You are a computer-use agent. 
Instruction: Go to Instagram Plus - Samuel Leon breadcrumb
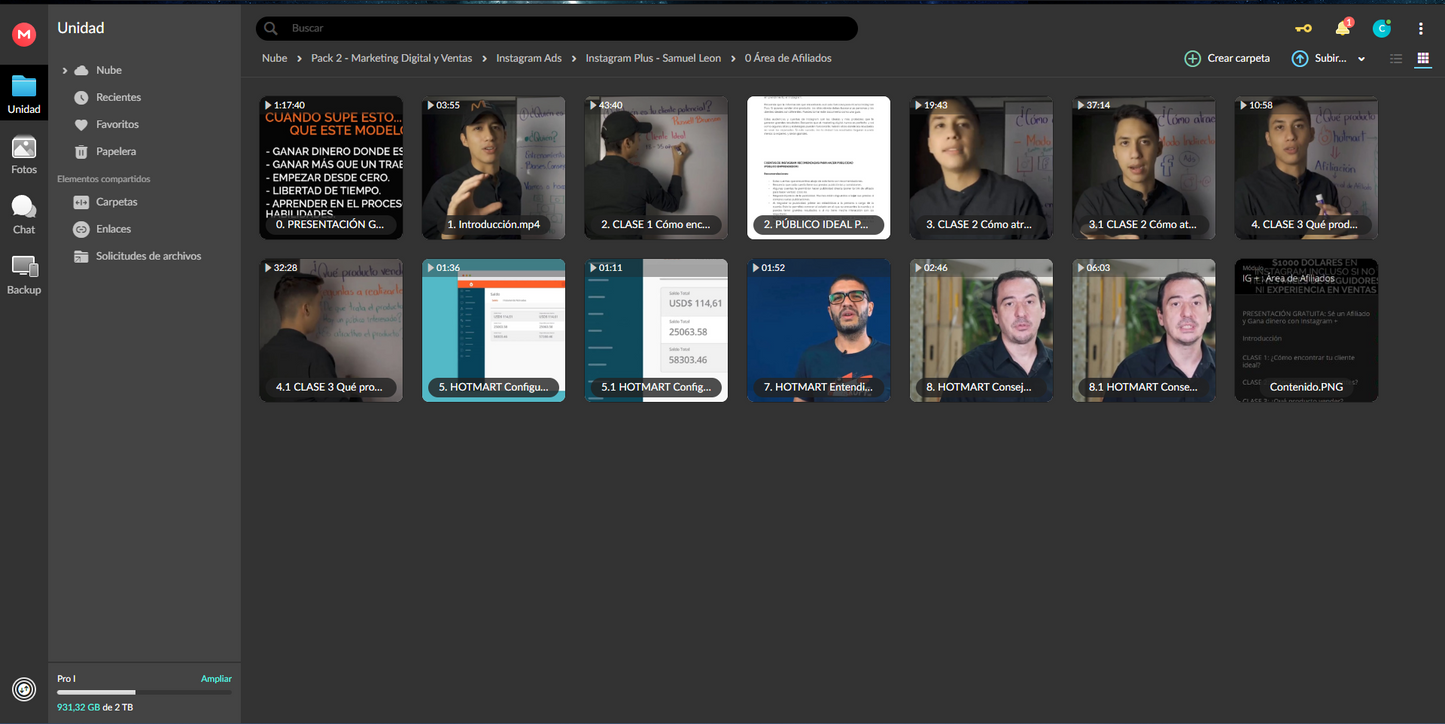point(653,58)
